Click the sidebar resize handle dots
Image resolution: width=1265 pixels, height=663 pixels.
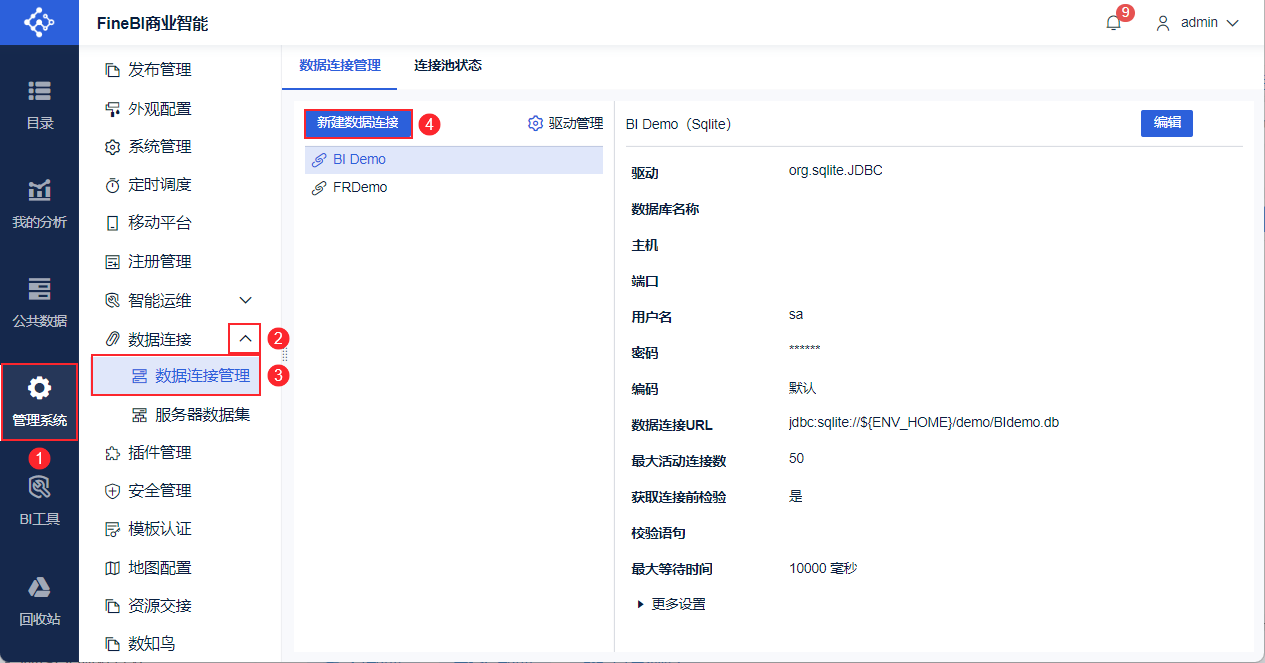(x=283, y=354)
